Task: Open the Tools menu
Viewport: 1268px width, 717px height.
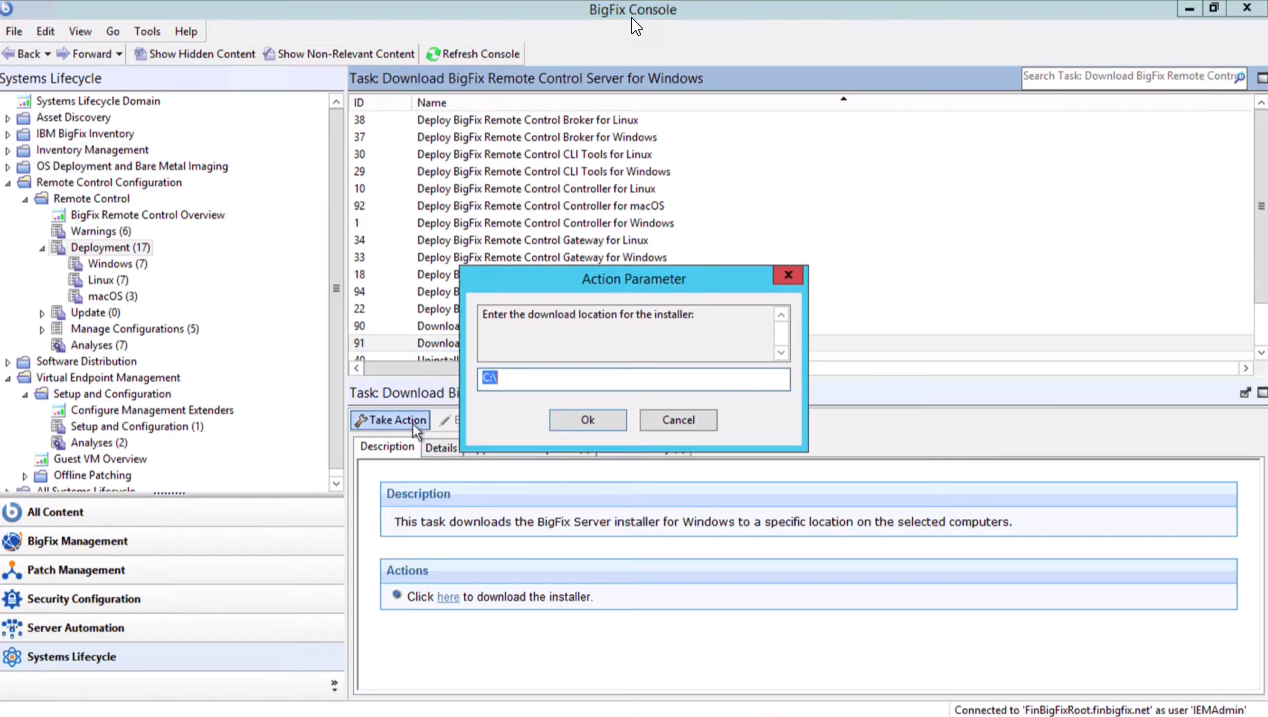Action: coord(147,31)
